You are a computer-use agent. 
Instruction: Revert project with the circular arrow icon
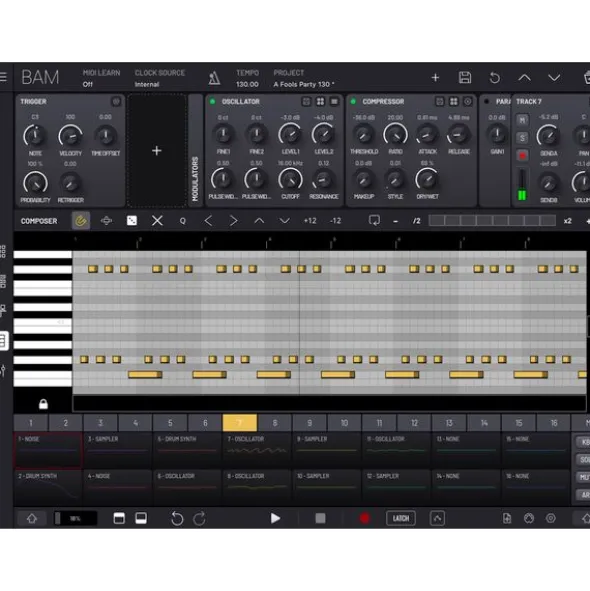coord(495,78)
